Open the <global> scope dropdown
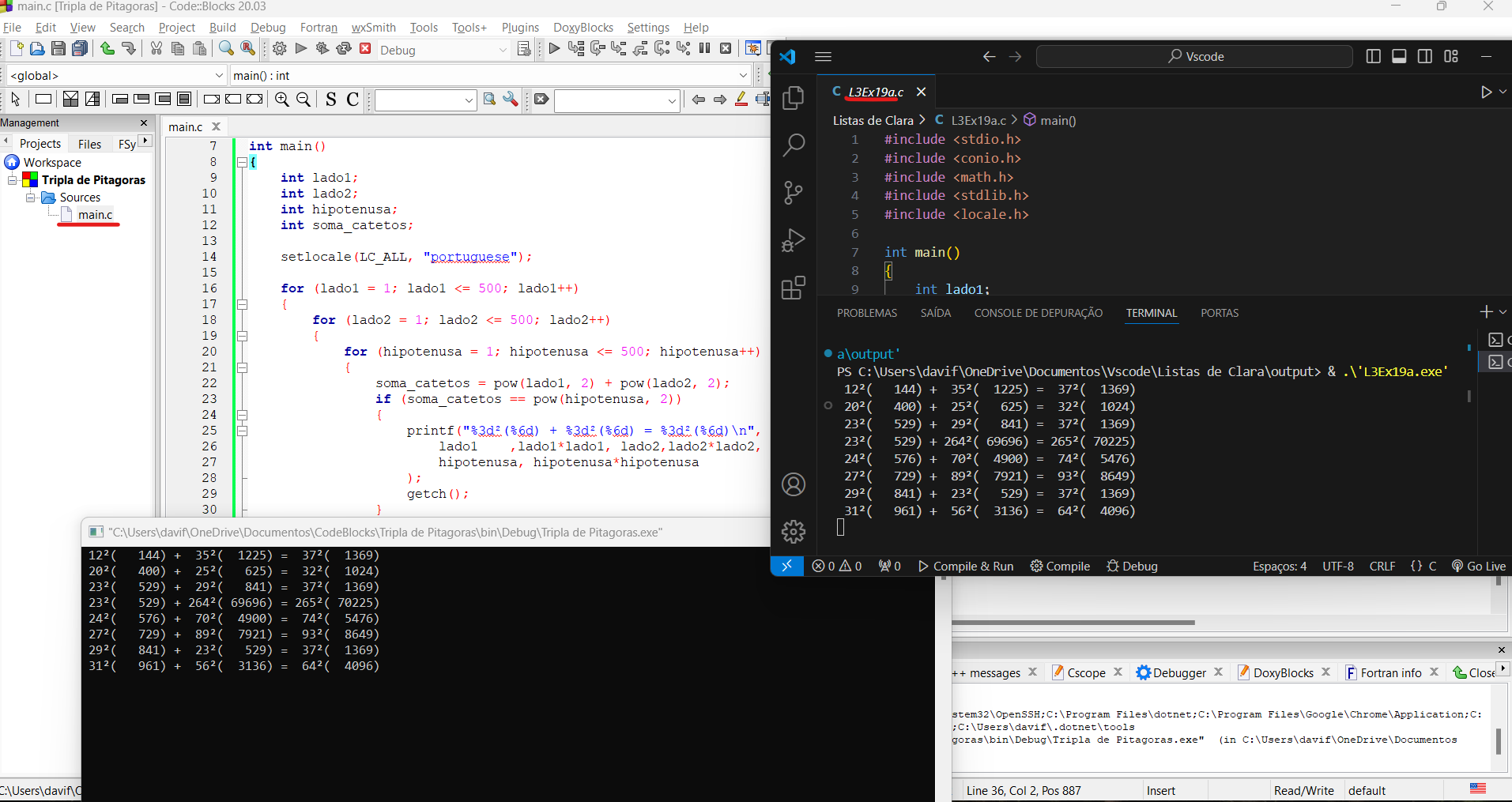This screenshot has height=802, width=1512. point(219,75)
